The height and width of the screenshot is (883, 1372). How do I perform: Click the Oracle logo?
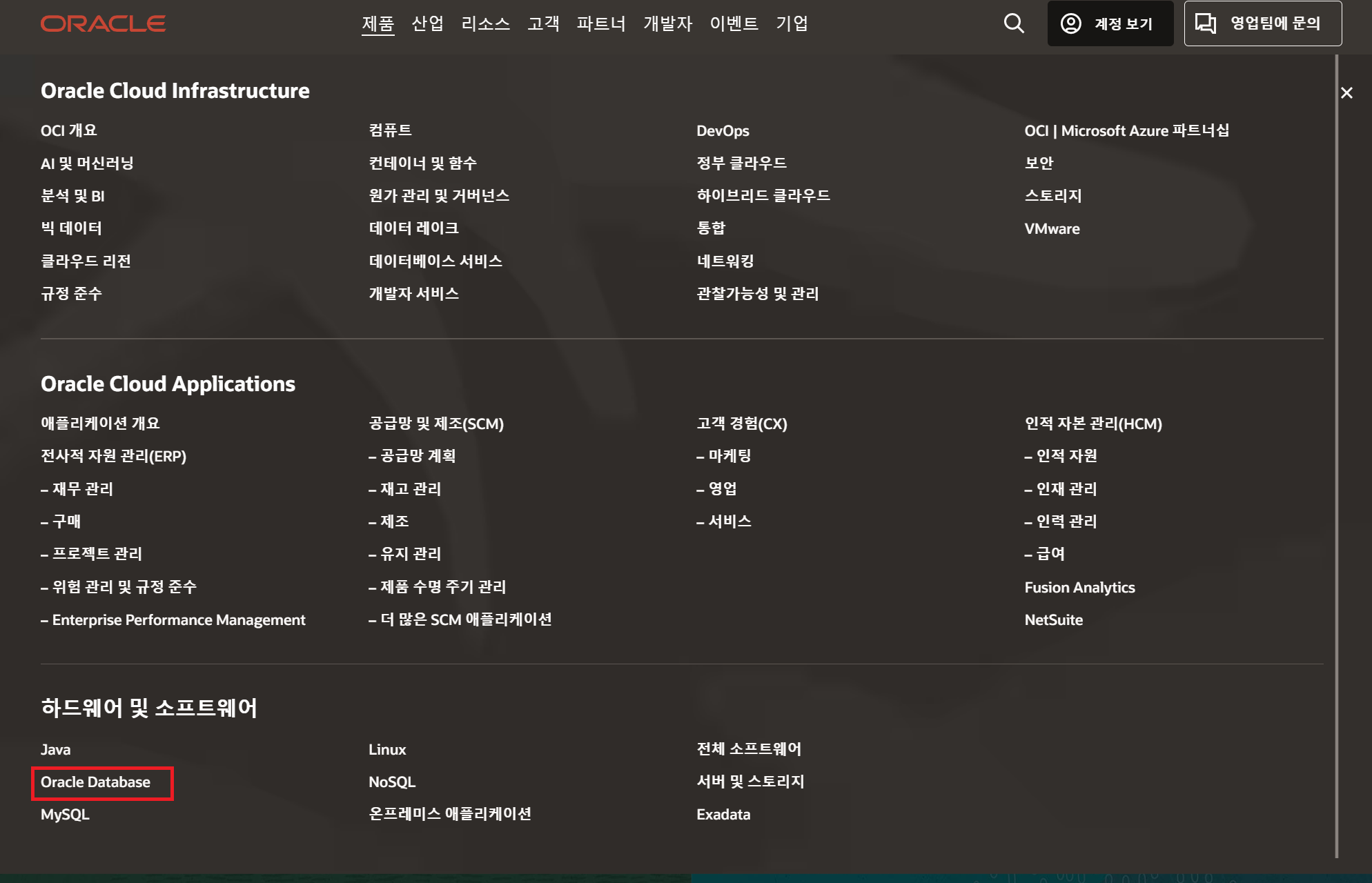(103, 23)
